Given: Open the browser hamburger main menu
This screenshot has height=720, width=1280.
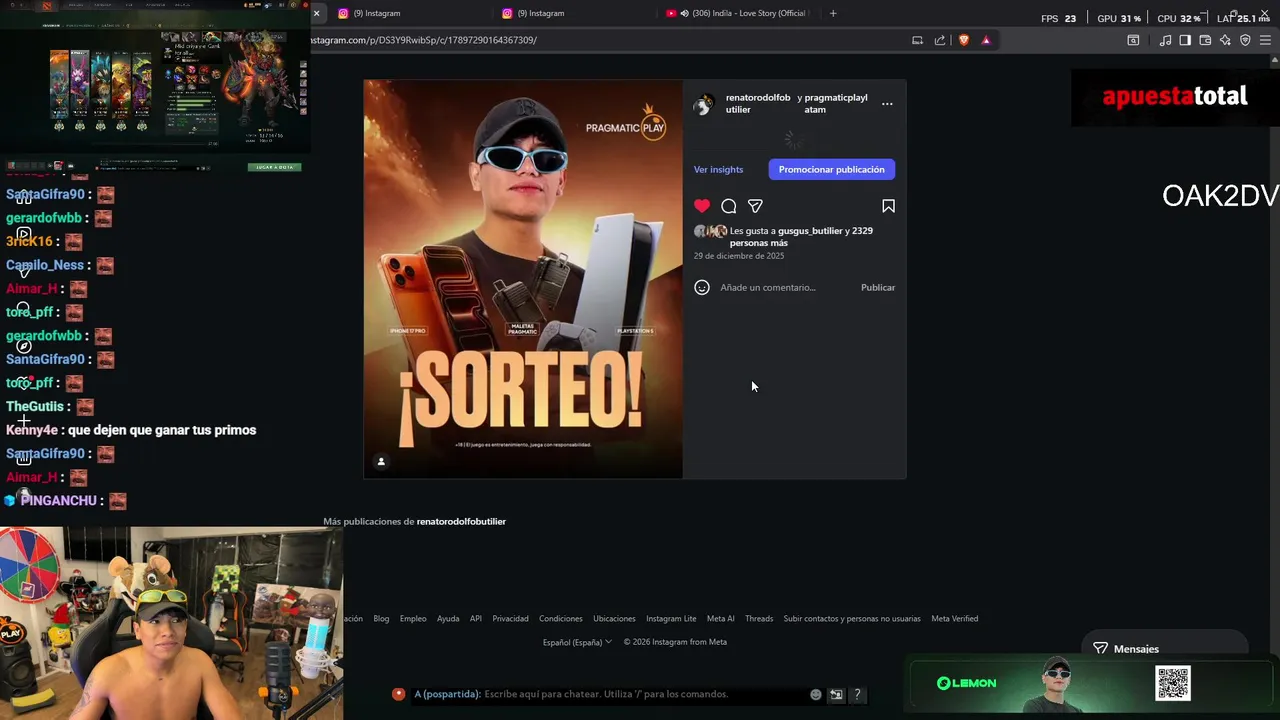Looking at the screenshot, I should pos(1265,40).
